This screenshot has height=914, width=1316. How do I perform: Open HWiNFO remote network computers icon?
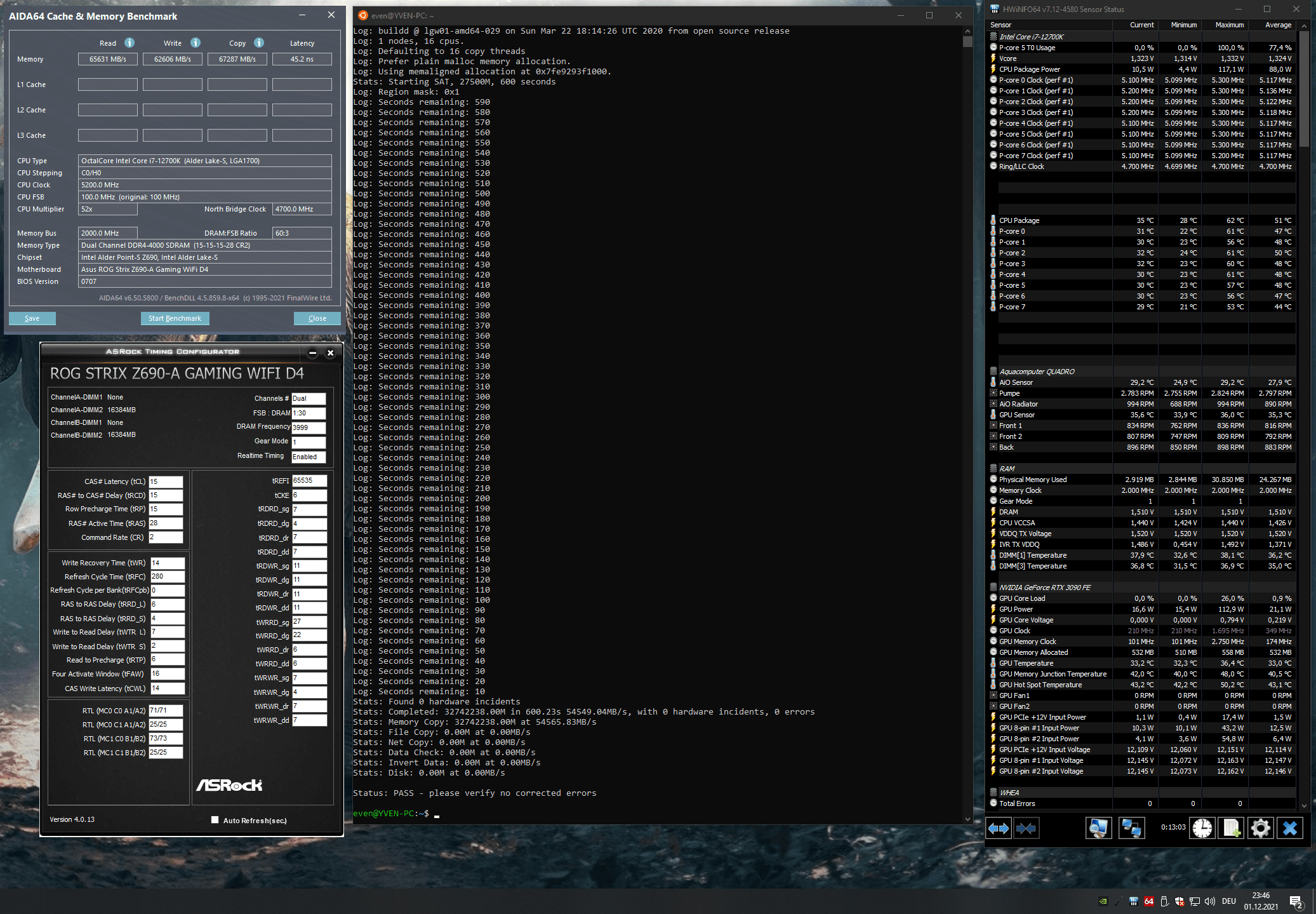[1131, 828]
